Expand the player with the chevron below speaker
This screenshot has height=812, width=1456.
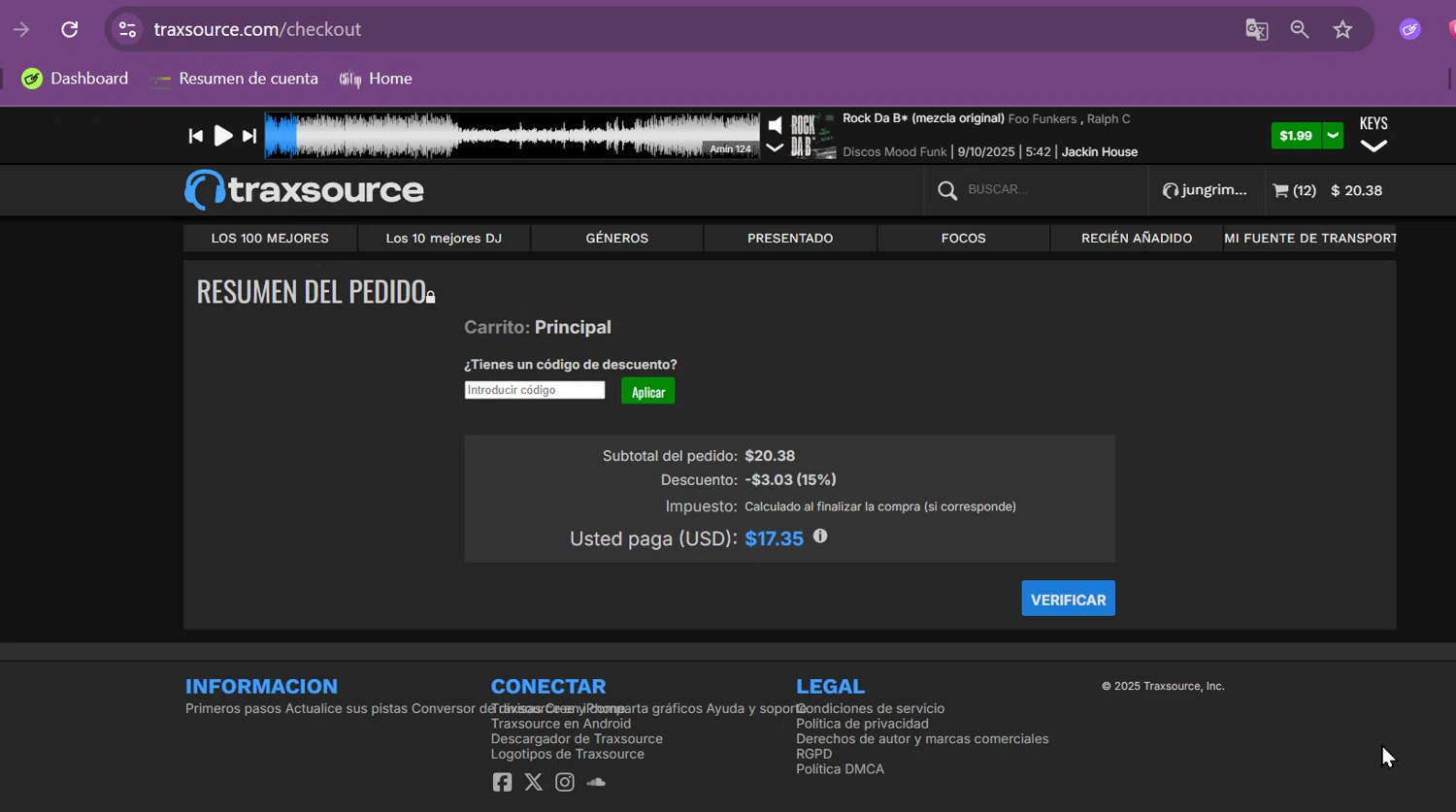click(775, 148)
